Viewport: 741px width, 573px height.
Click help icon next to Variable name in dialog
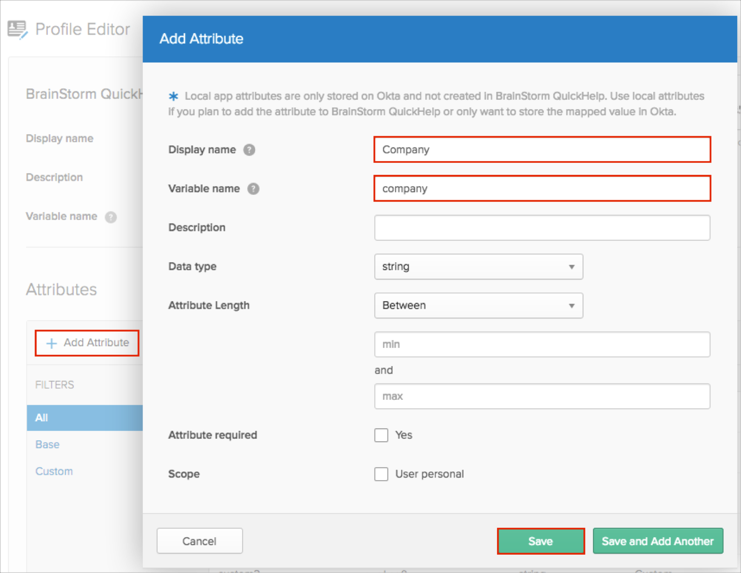point(253,189)
